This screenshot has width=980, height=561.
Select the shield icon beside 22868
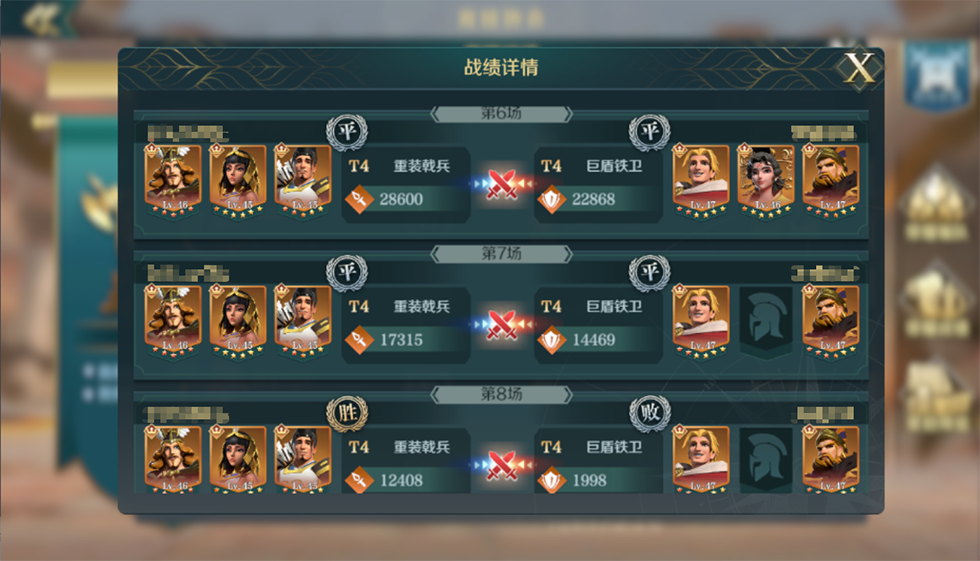(552, 199)
